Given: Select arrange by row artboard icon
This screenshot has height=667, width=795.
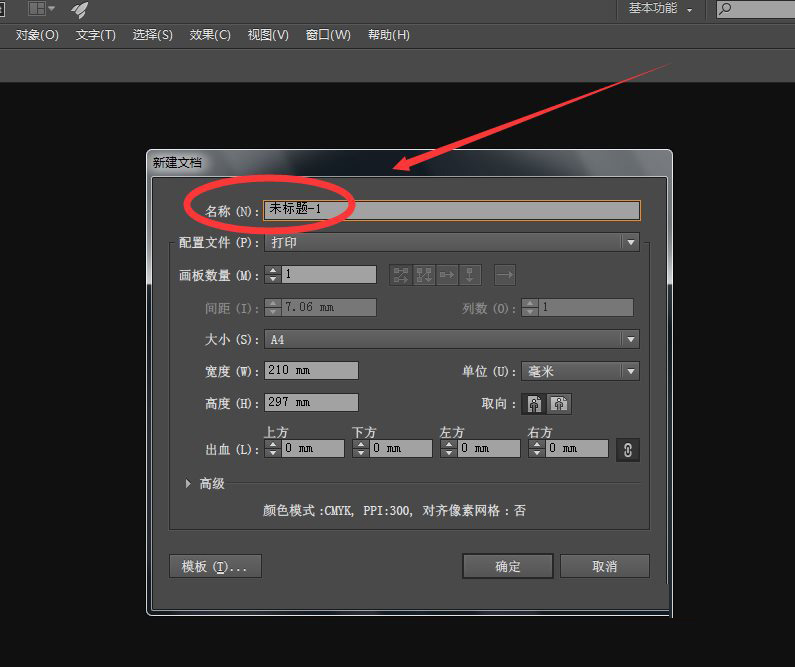Looking at the screenshot, I should [447, 275].
